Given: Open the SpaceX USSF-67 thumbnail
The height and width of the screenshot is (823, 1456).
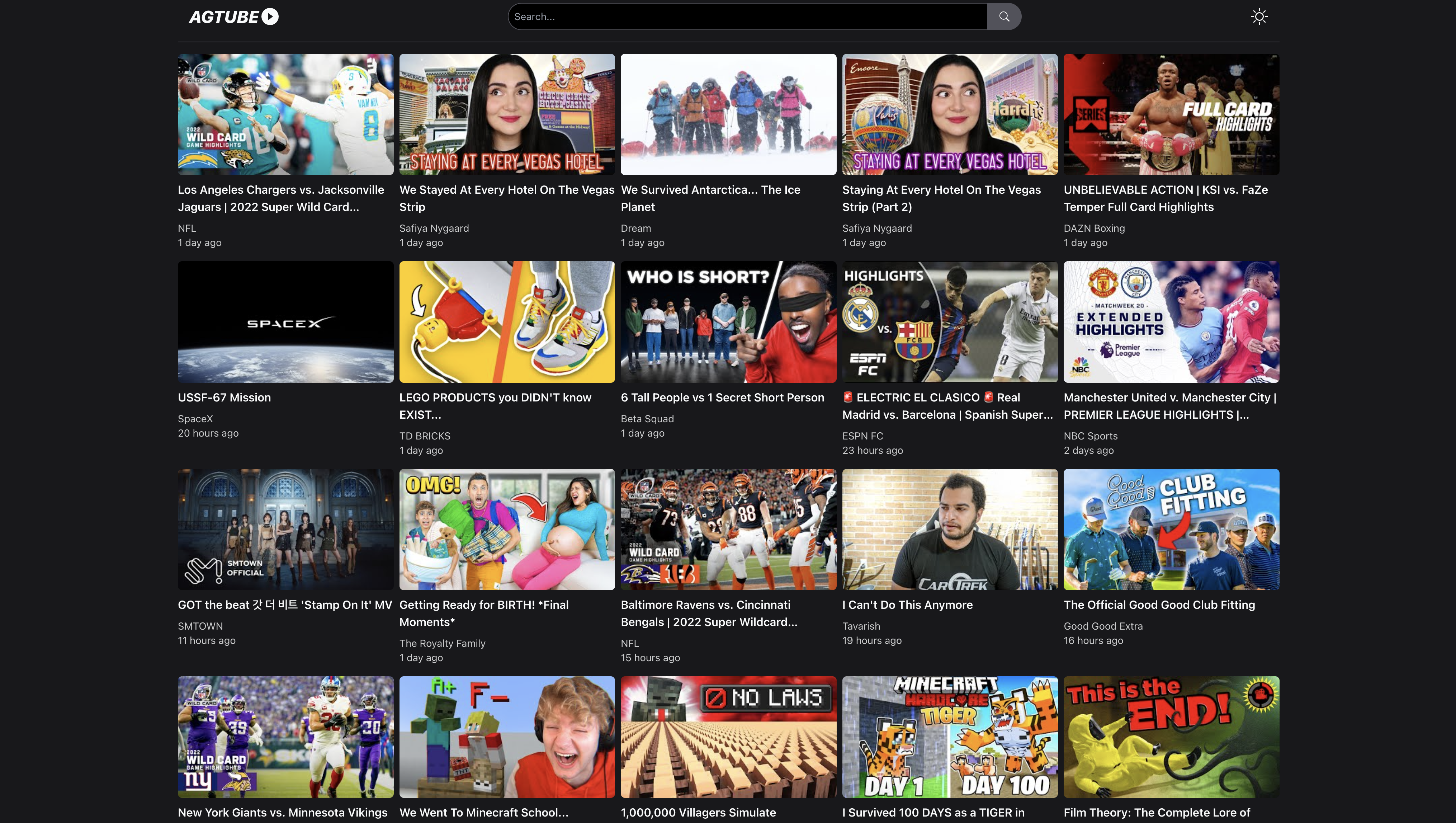Looking at the screenshot, I should 285,321.
